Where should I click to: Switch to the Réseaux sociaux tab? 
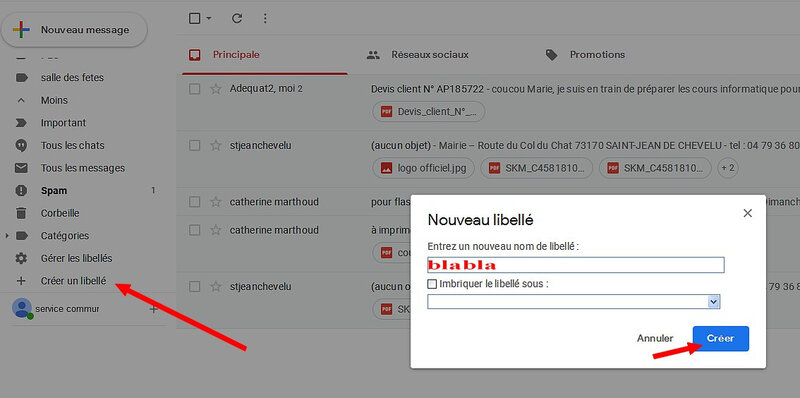click(430, 55)
